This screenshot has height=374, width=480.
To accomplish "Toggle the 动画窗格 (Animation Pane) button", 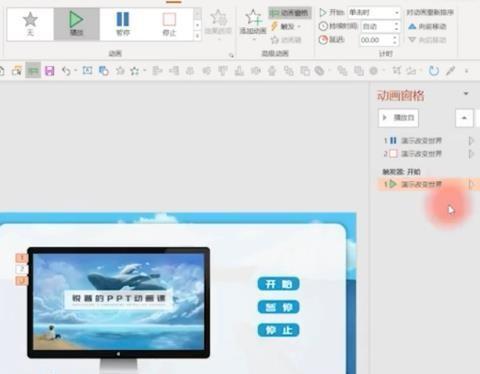I will (x=290, y=13).
